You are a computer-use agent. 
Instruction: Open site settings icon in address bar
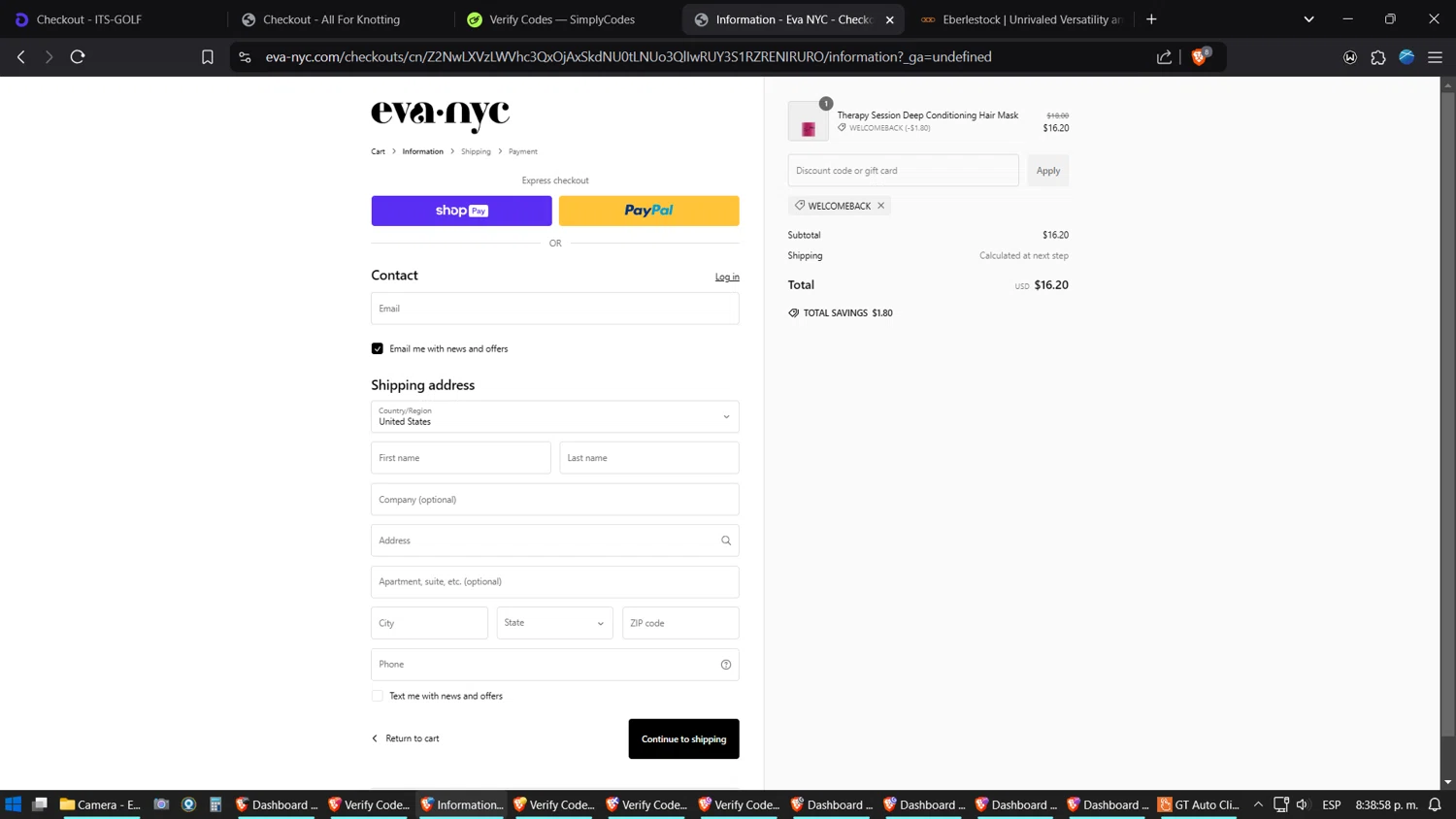coord(245,57)
